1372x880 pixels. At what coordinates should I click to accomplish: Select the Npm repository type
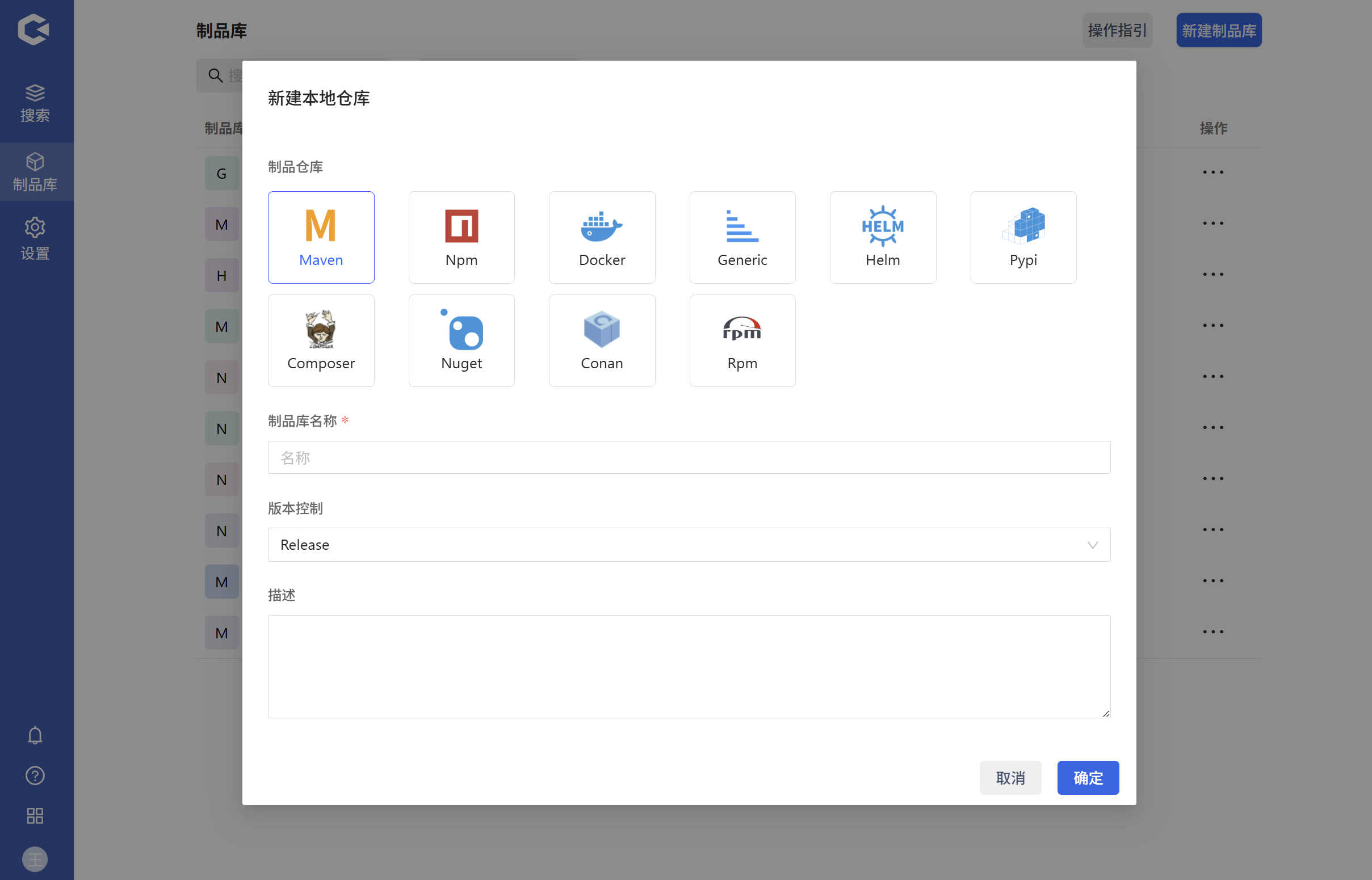click(x=461, y=237)
